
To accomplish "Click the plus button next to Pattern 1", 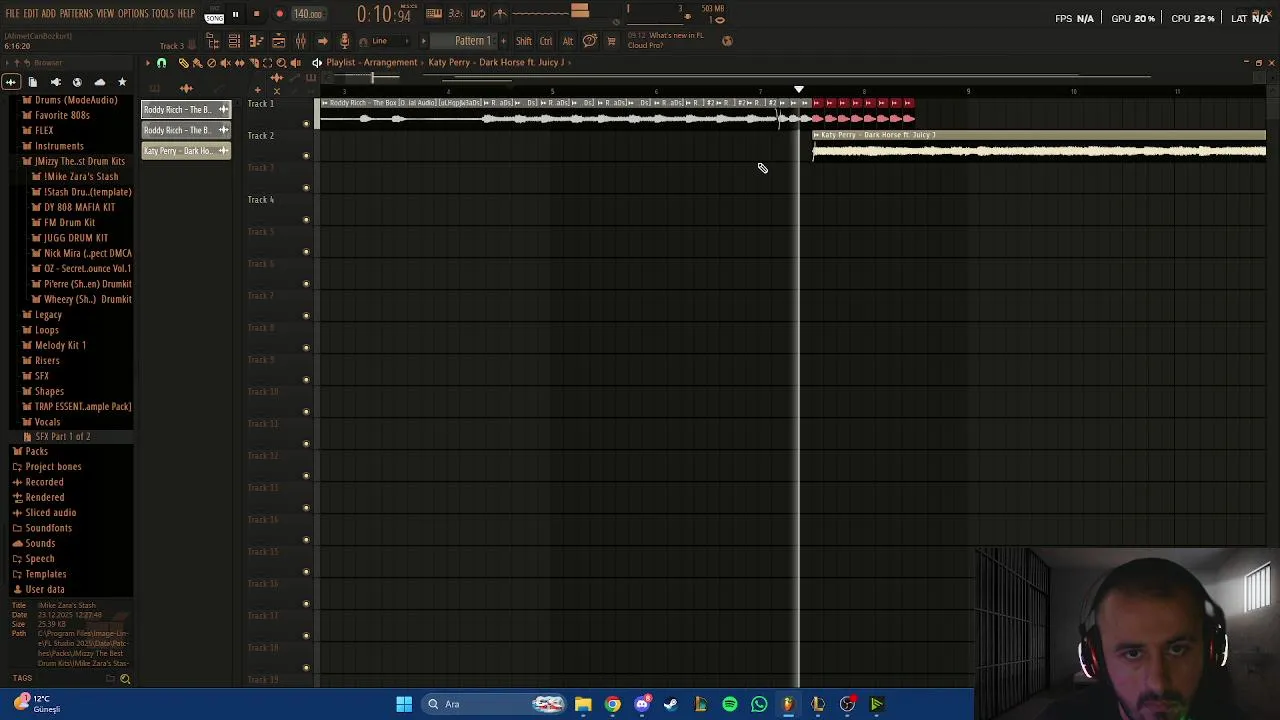I will pos(503,41).
